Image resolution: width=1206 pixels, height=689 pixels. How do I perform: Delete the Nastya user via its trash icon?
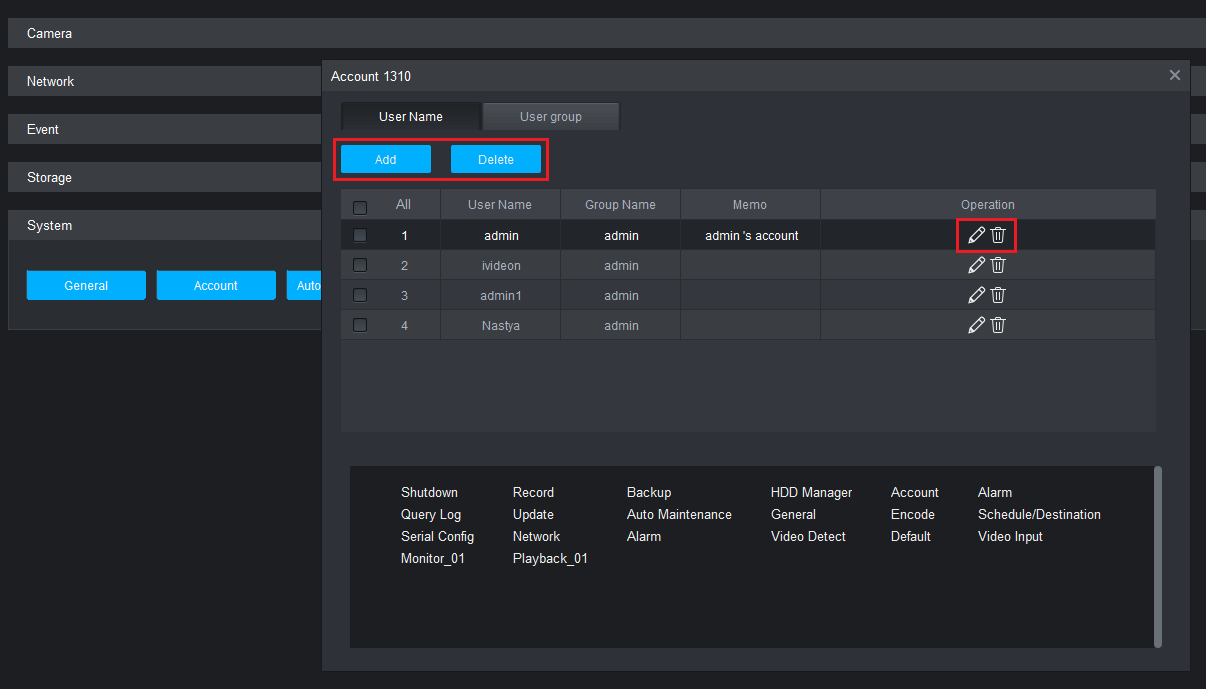click(x=998, y=325)
